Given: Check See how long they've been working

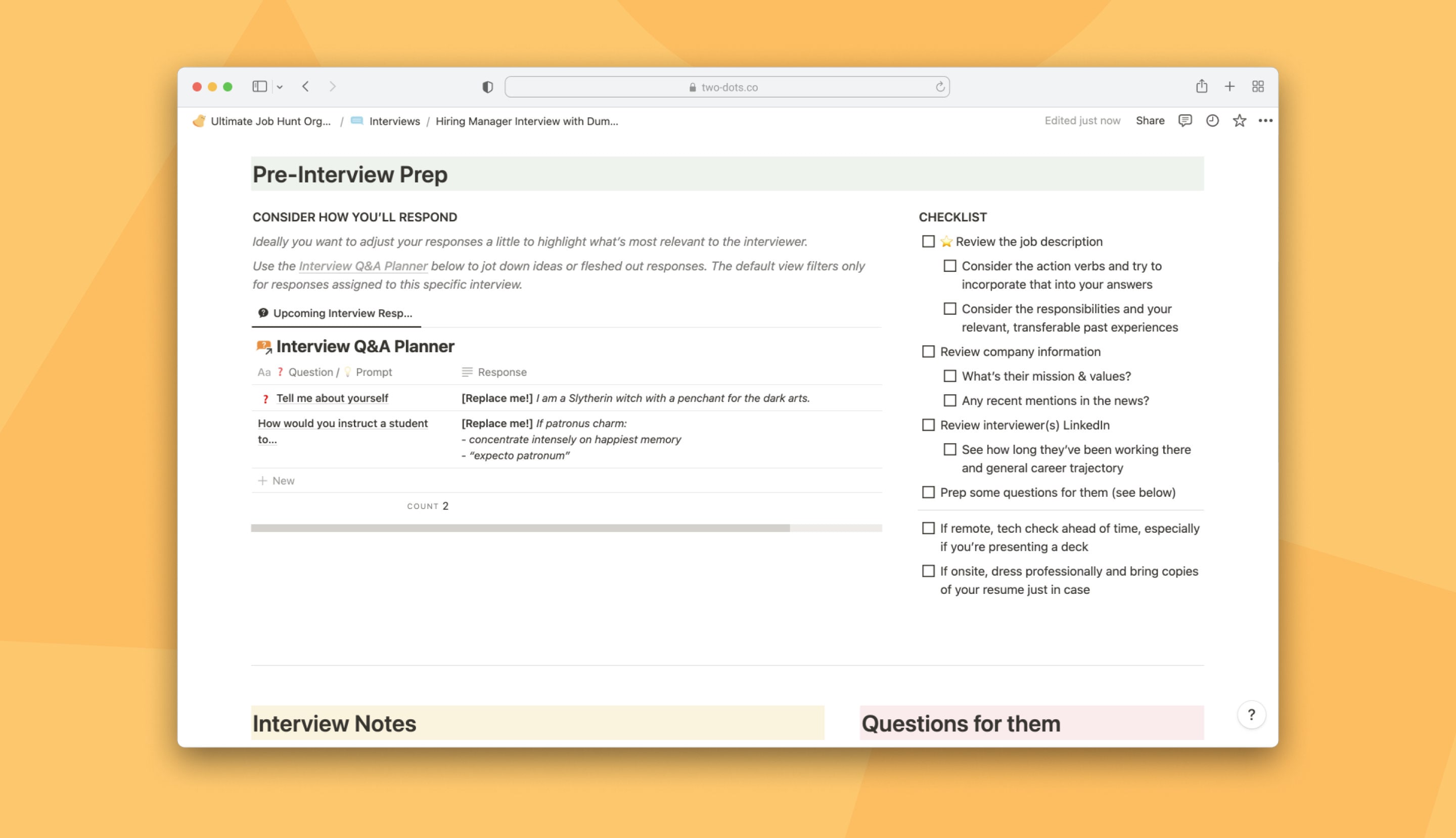Looking at the screenshot, I should click(949, 449).
